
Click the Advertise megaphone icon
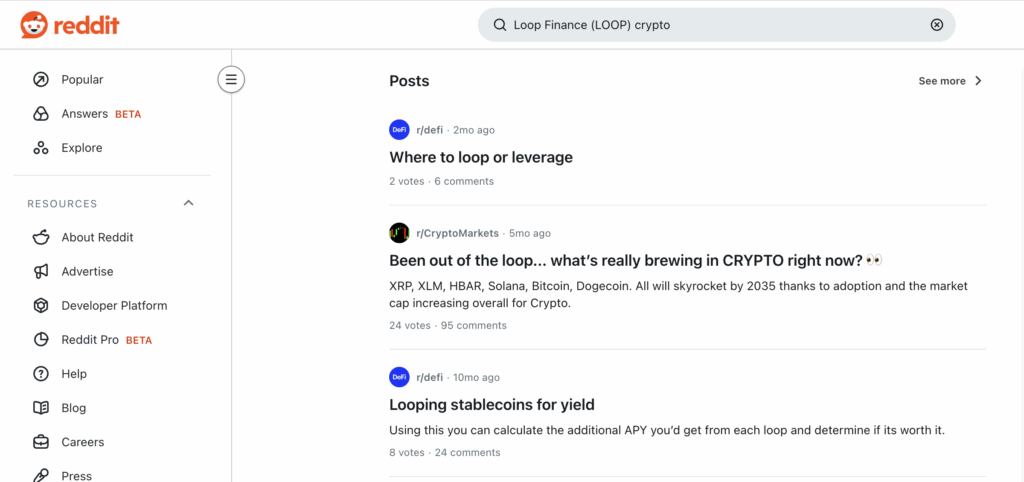tap(41, 271)
